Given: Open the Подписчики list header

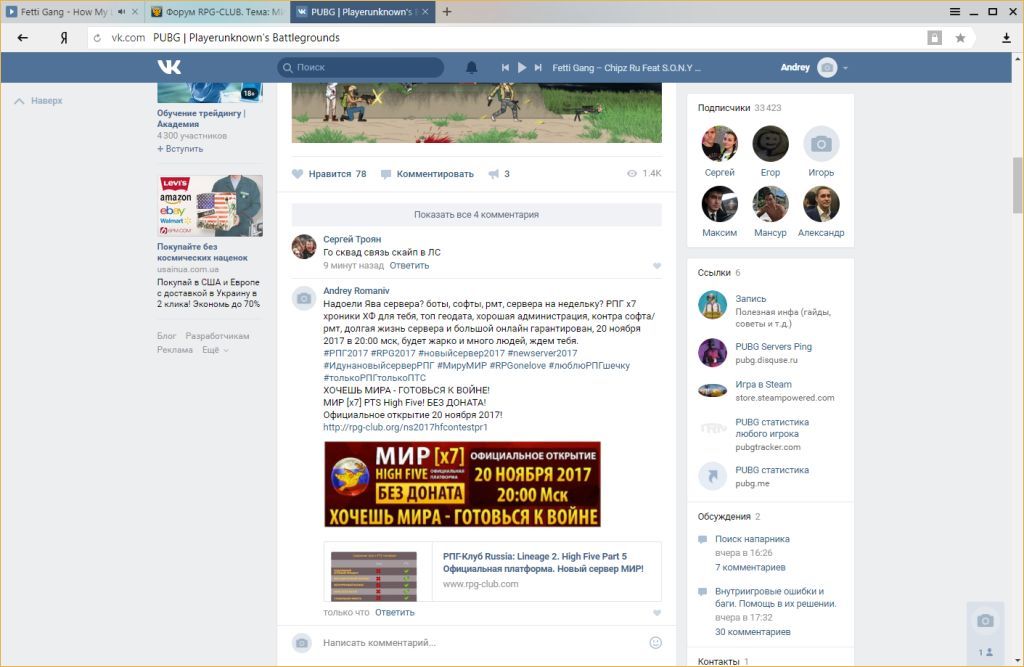Looking at the screenshot, I should [x=739, y=108].
